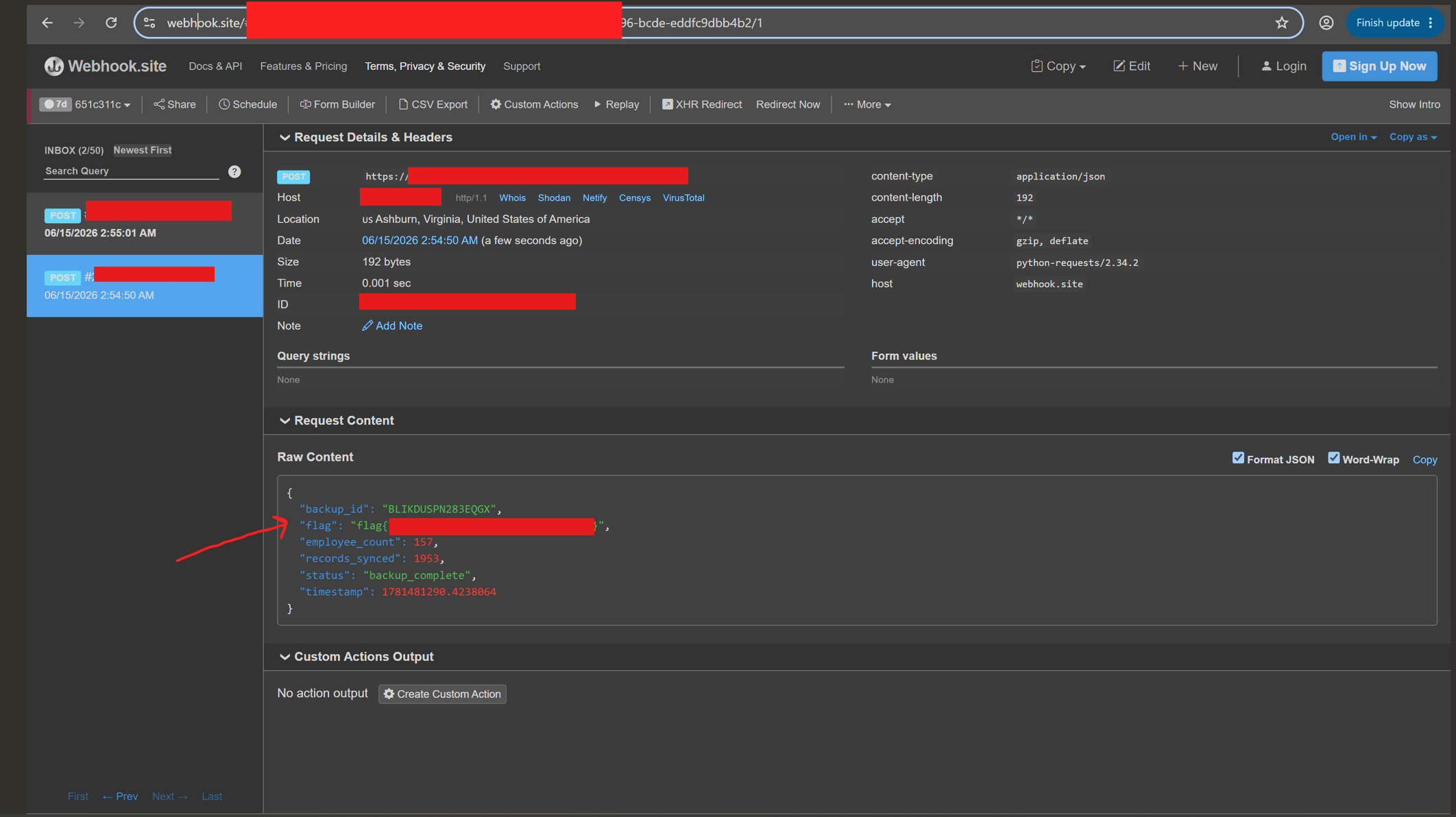This screenshot has width=1456, height=817.
Task: Collapse the Request Content section
Action: point(337,420)
